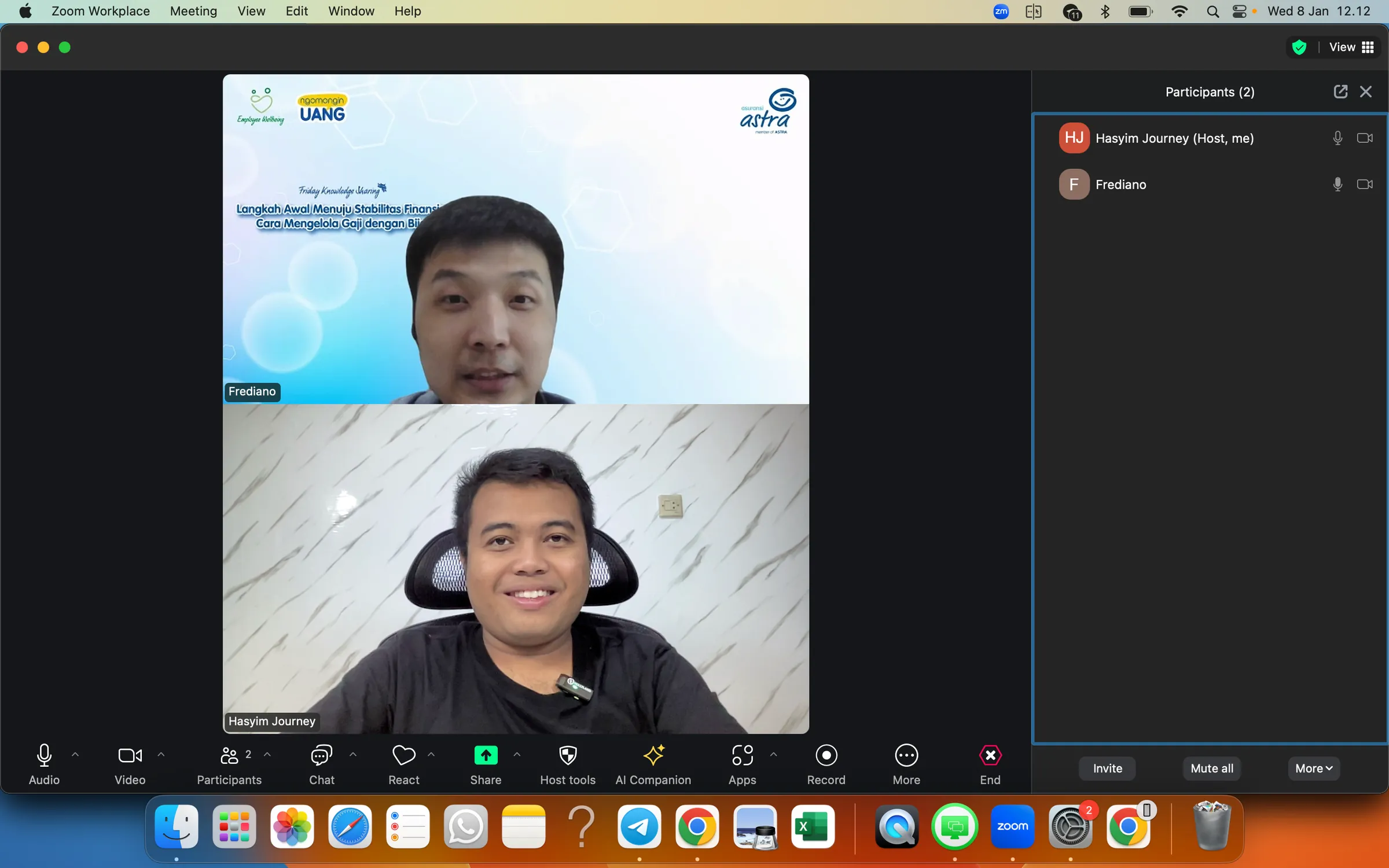
Task: Click the Invite button
Action: (x=1107, y=768)
